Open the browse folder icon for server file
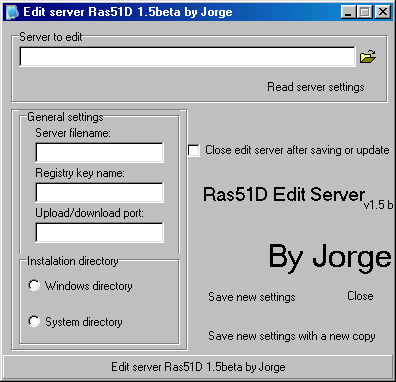 pos(368,57)
